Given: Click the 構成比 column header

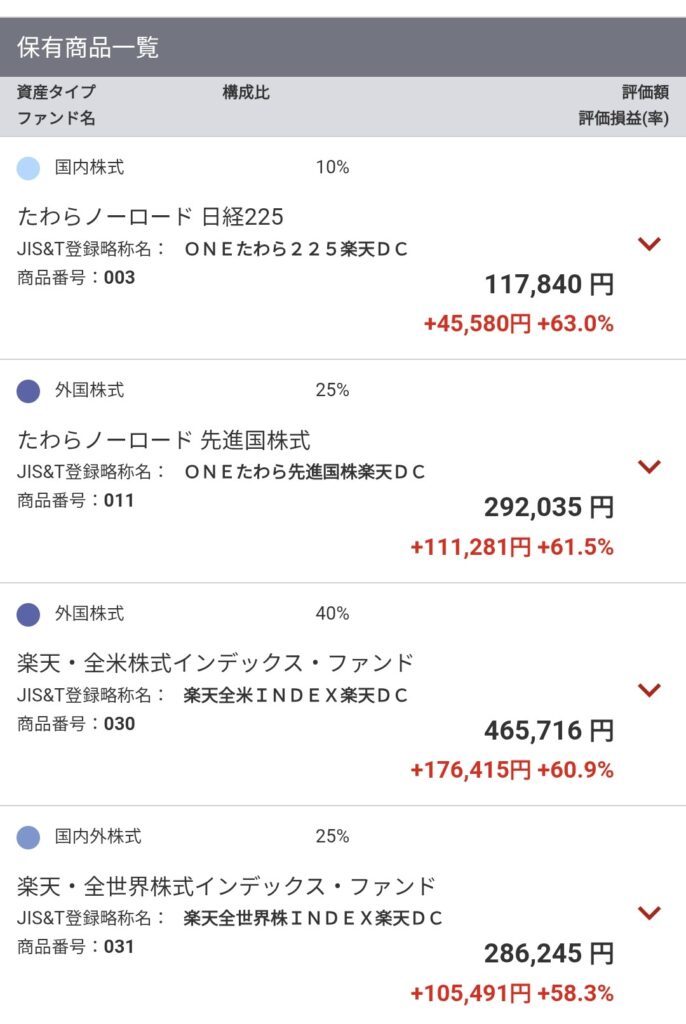Looking at the screenshot, I should tap(246, 93).
